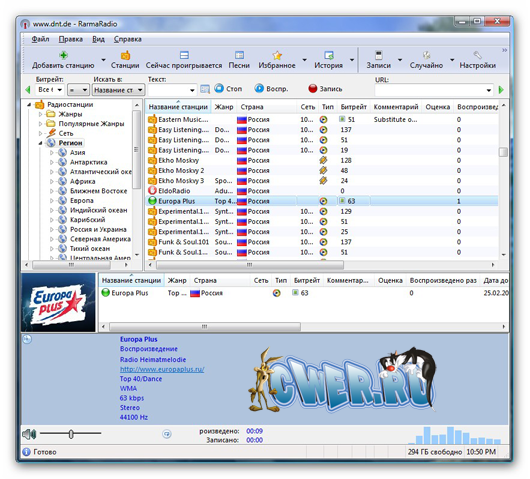Open the Записи toolbar icon

379,55
